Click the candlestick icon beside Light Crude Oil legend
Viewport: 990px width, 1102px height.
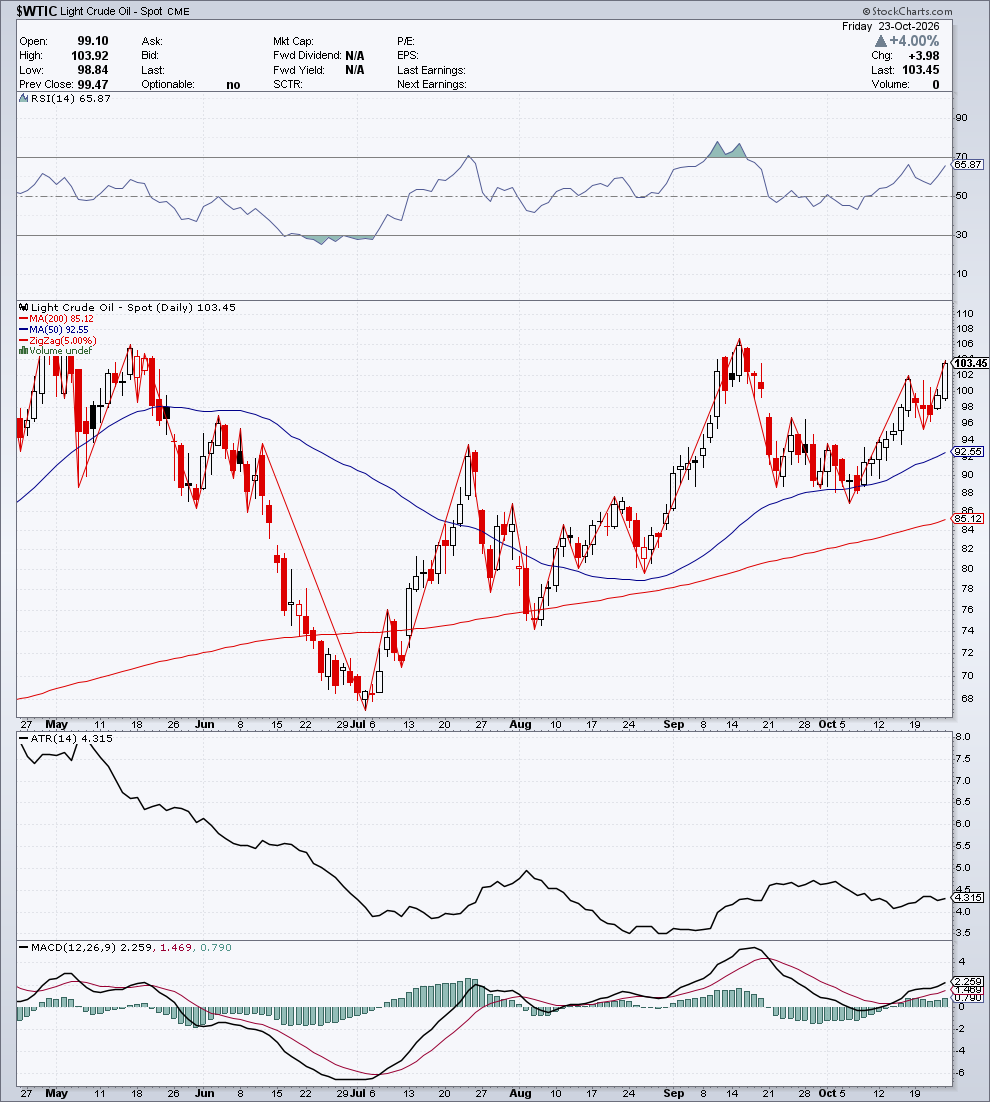pyautogui.click(x=24, y=307)
